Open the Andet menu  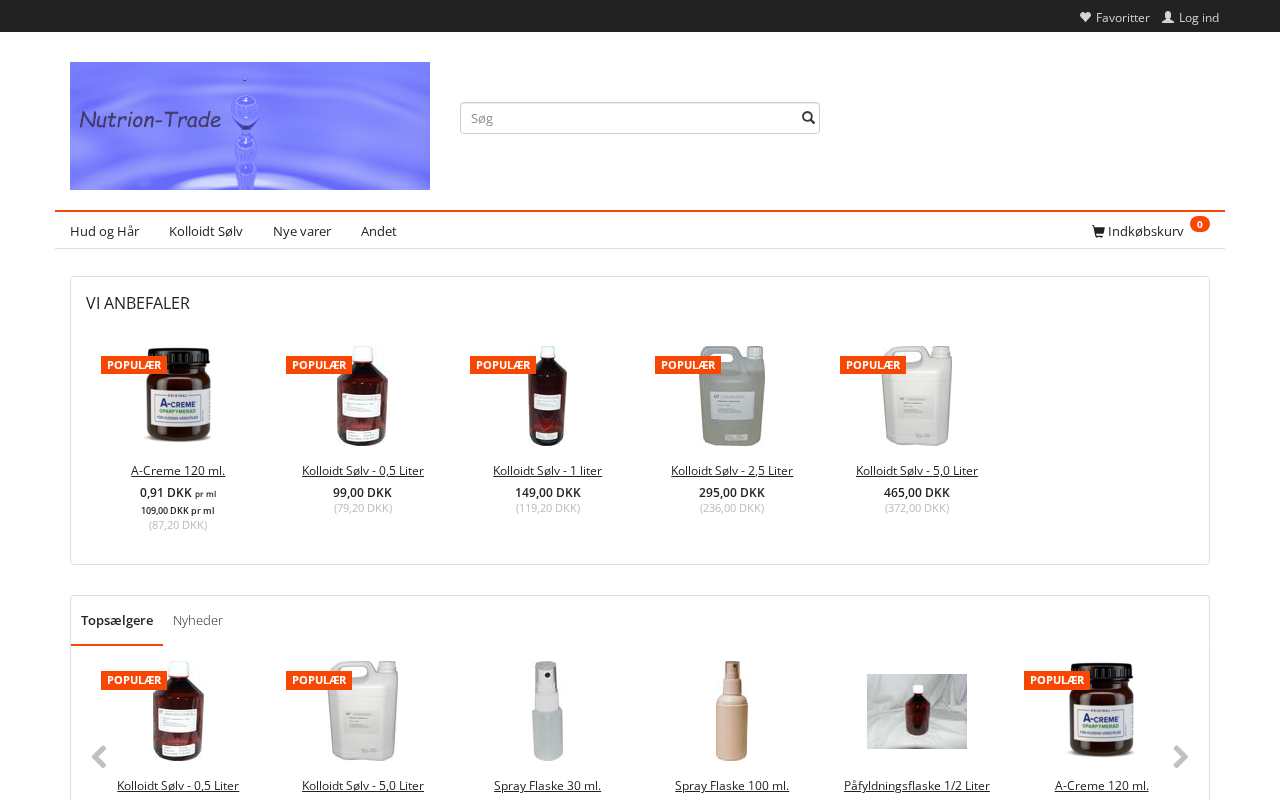tap(379, 231)
